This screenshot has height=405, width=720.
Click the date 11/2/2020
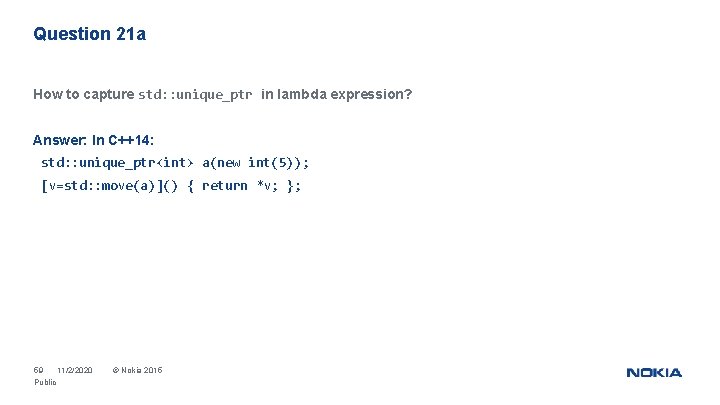75,371
